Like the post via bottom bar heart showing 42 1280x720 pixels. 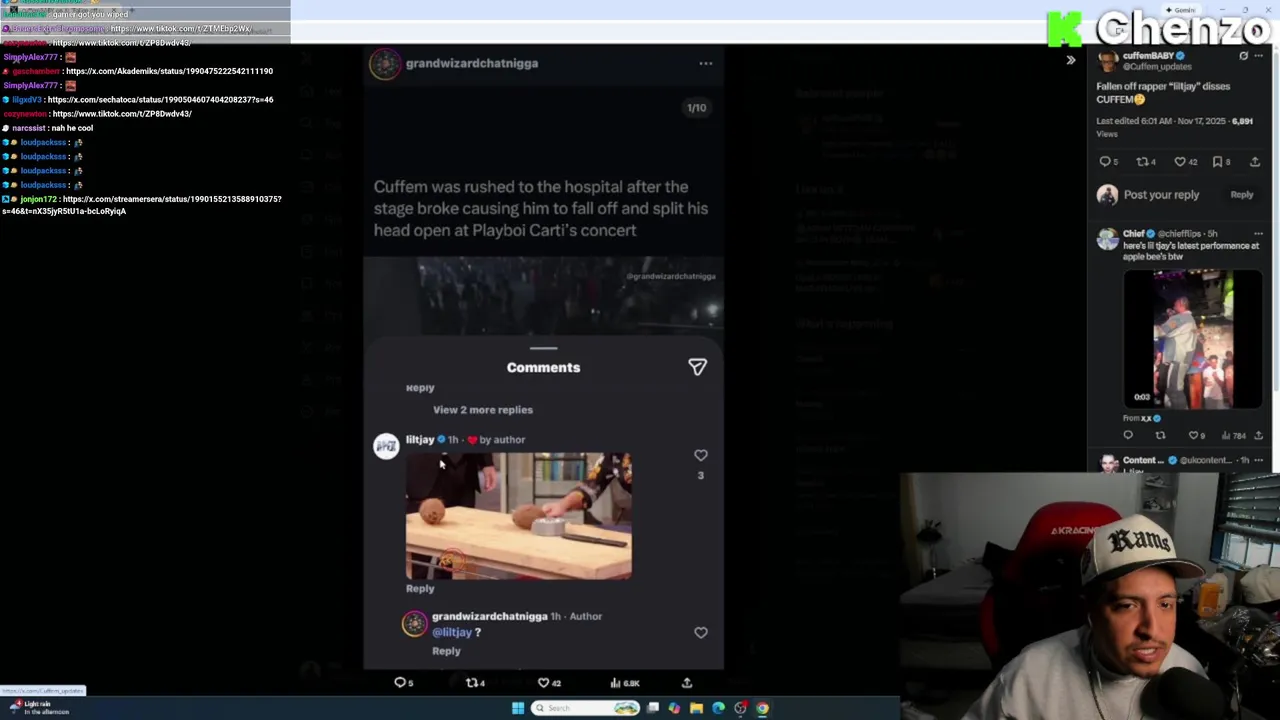(x=549, y=683)
